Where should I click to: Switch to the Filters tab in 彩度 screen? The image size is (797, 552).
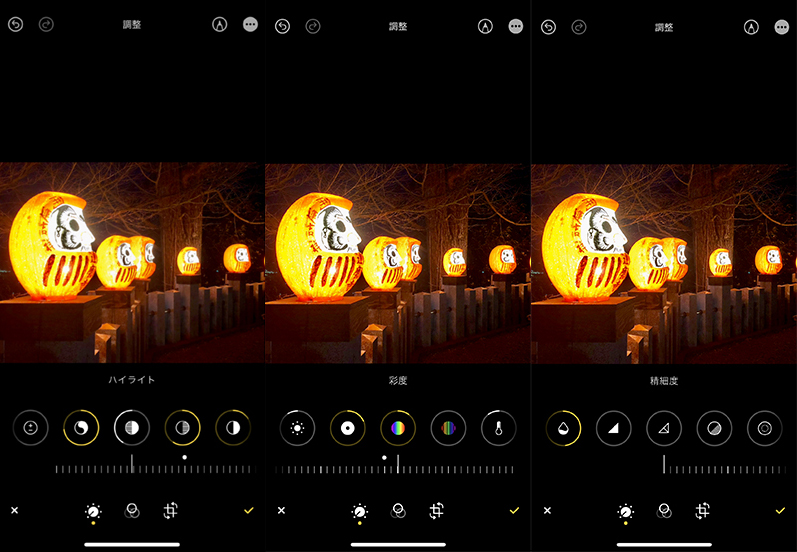(398, 511)
